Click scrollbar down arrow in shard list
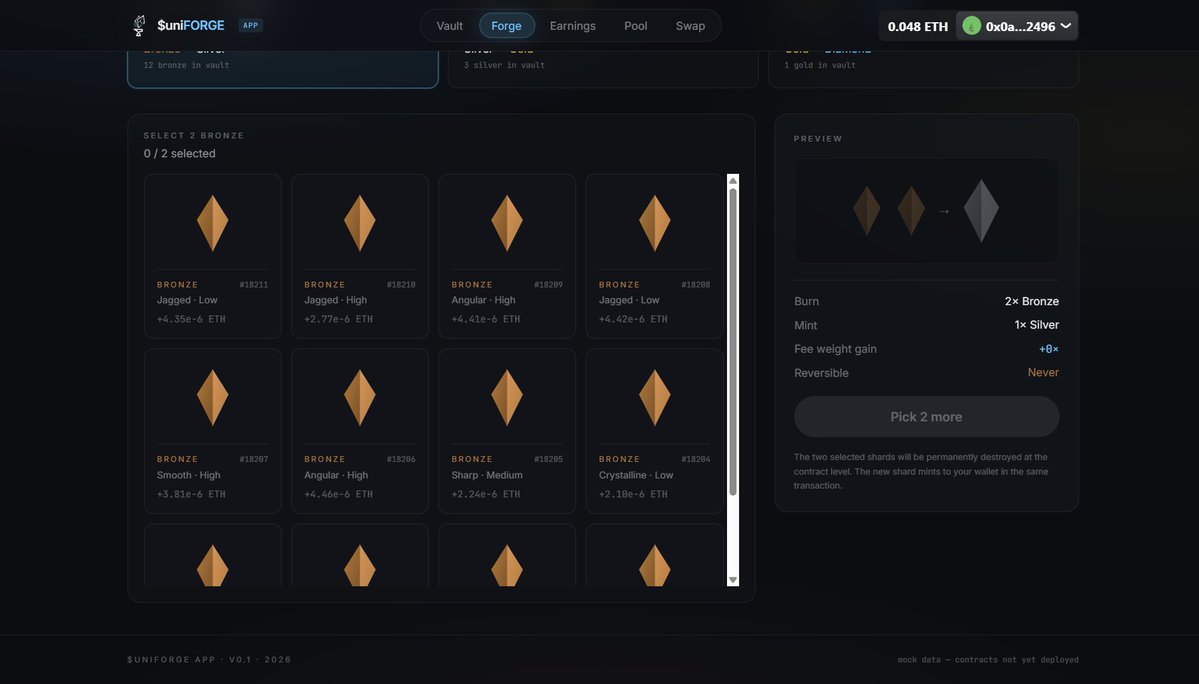 (x=733, y=580)
